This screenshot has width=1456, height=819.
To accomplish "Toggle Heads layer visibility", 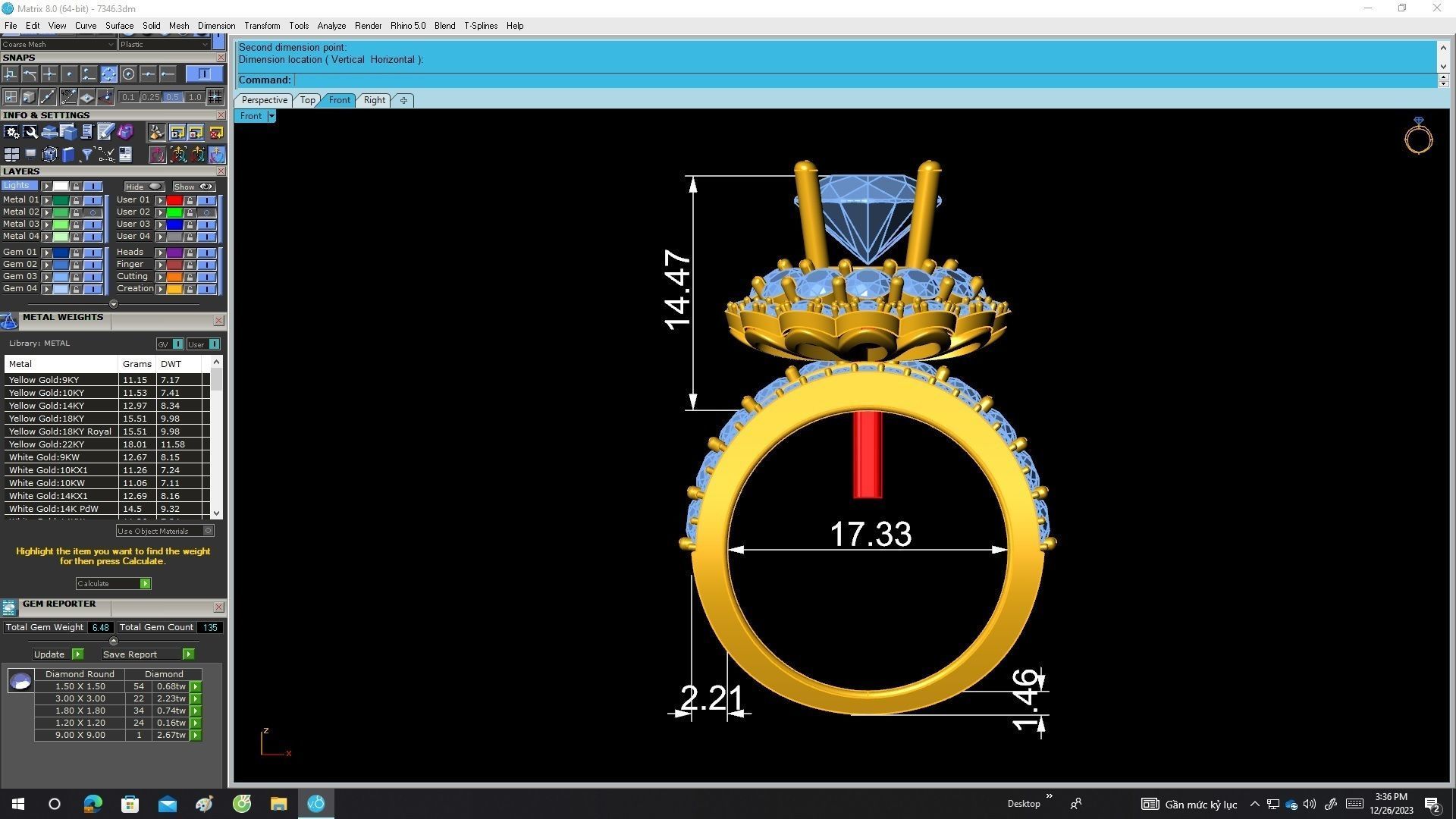I will 206,253.
